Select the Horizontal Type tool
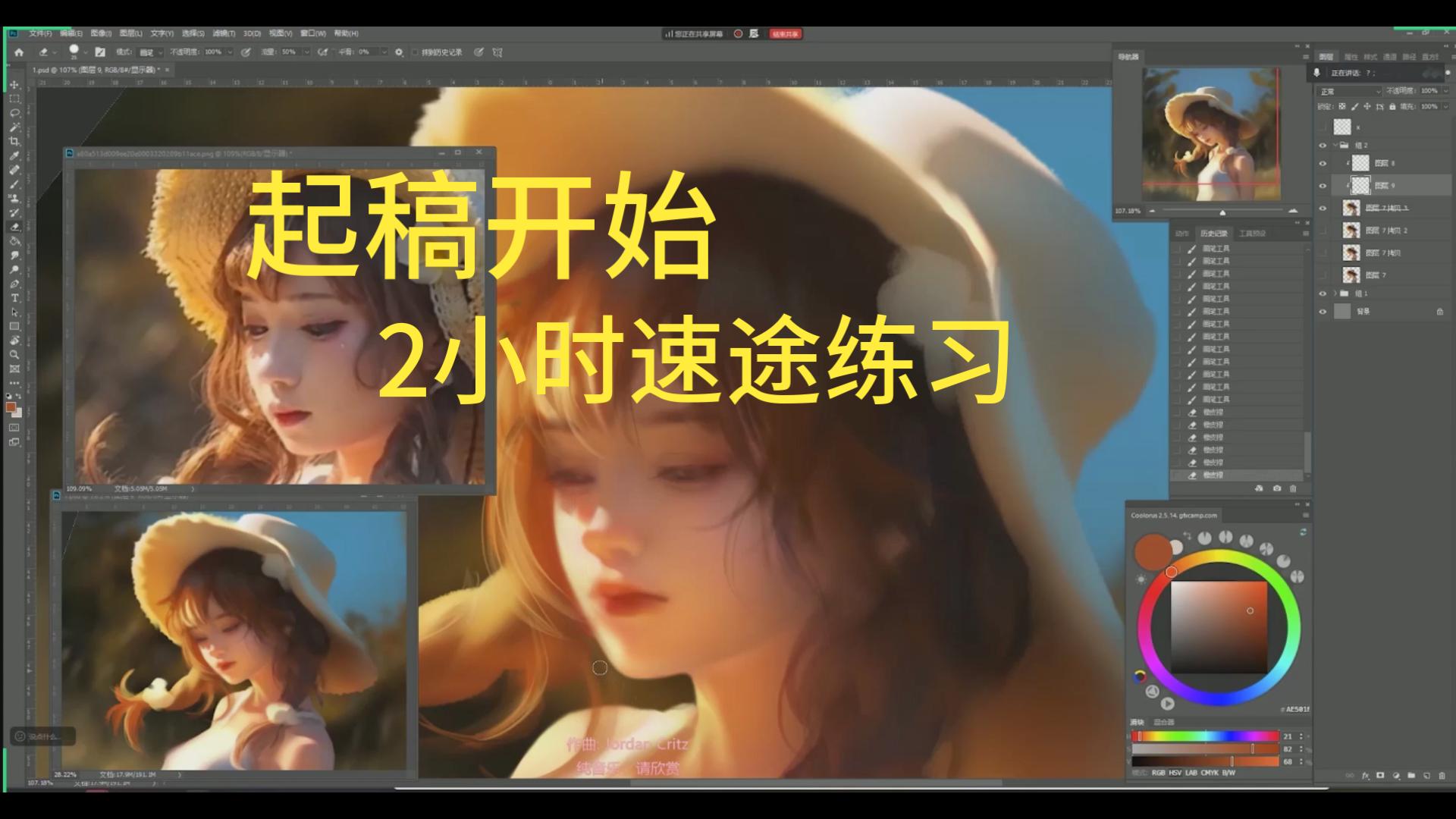 tap(14, 298)
